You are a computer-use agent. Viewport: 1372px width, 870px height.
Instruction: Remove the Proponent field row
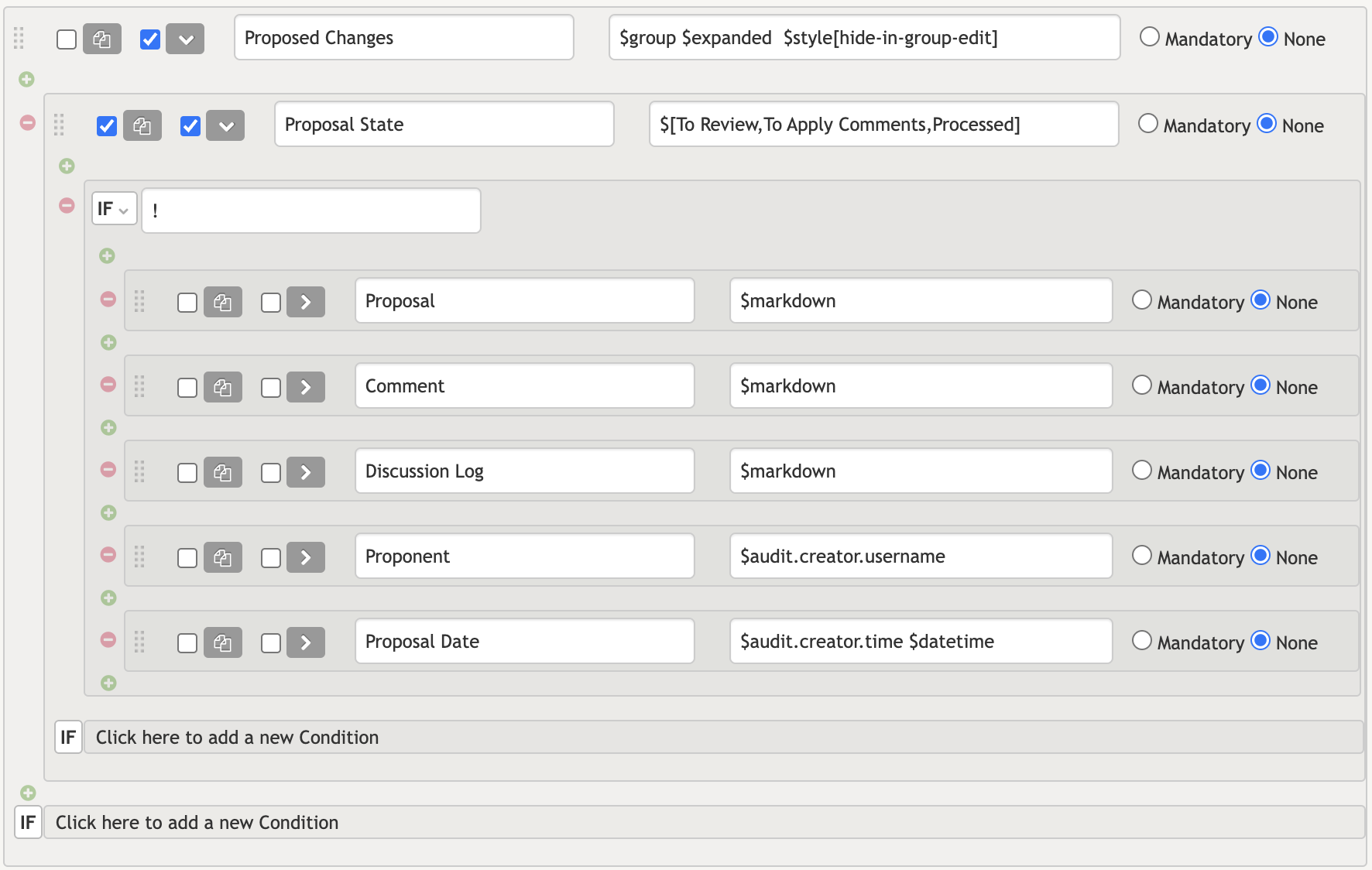pos(108,554)
